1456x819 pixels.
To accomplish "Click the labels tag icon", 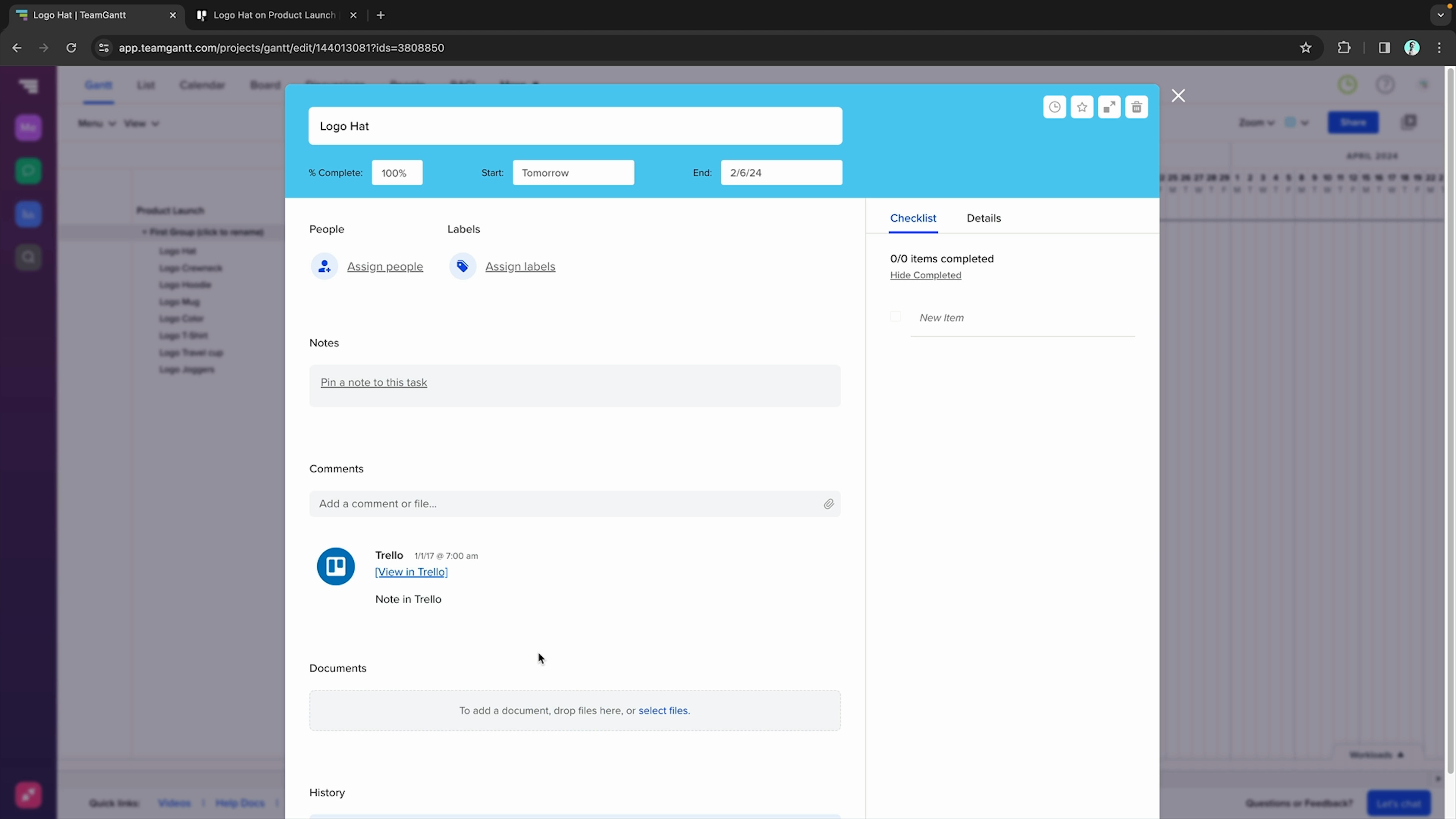I will pyautogui.click(x=462, y=266).
